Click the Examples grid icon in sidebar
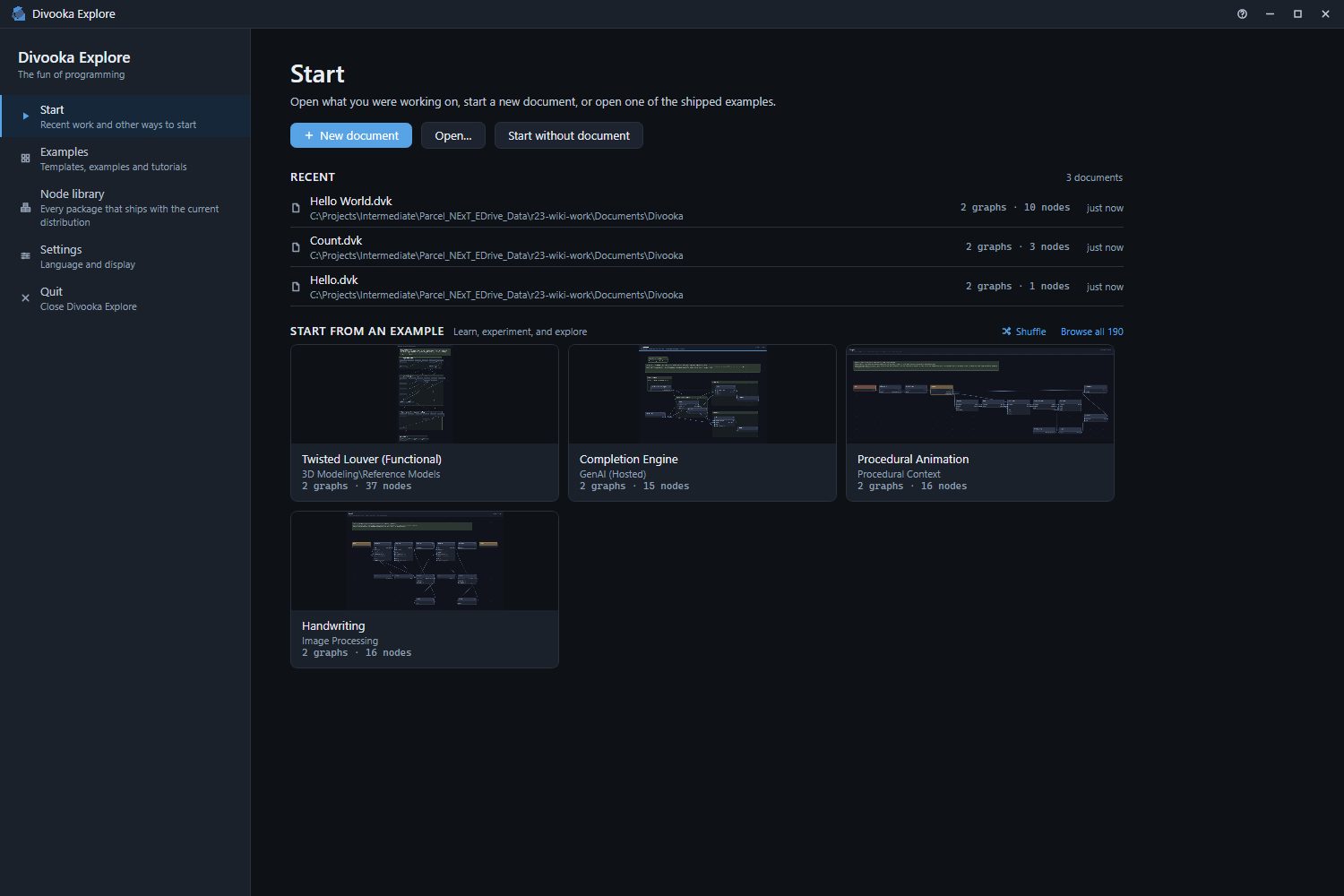This screenshot has width=1344, height=896. 25,159
